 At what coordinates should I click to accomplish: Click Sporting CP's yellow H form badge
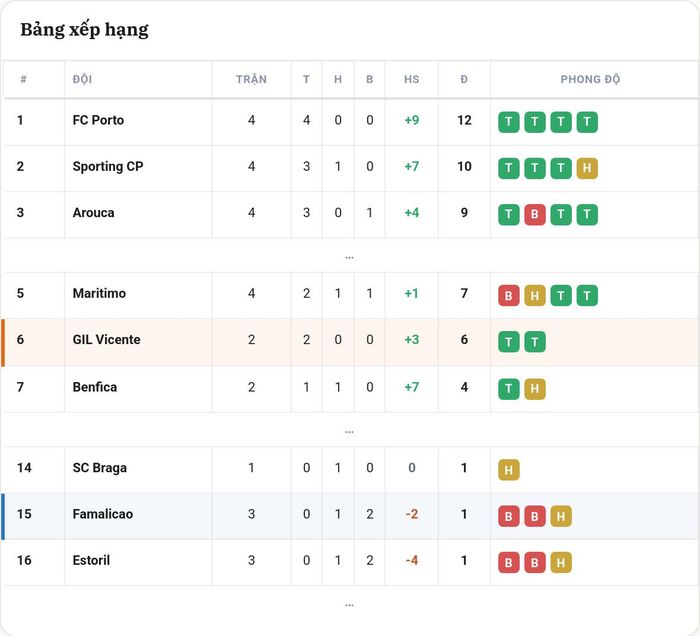pos(587,168)
